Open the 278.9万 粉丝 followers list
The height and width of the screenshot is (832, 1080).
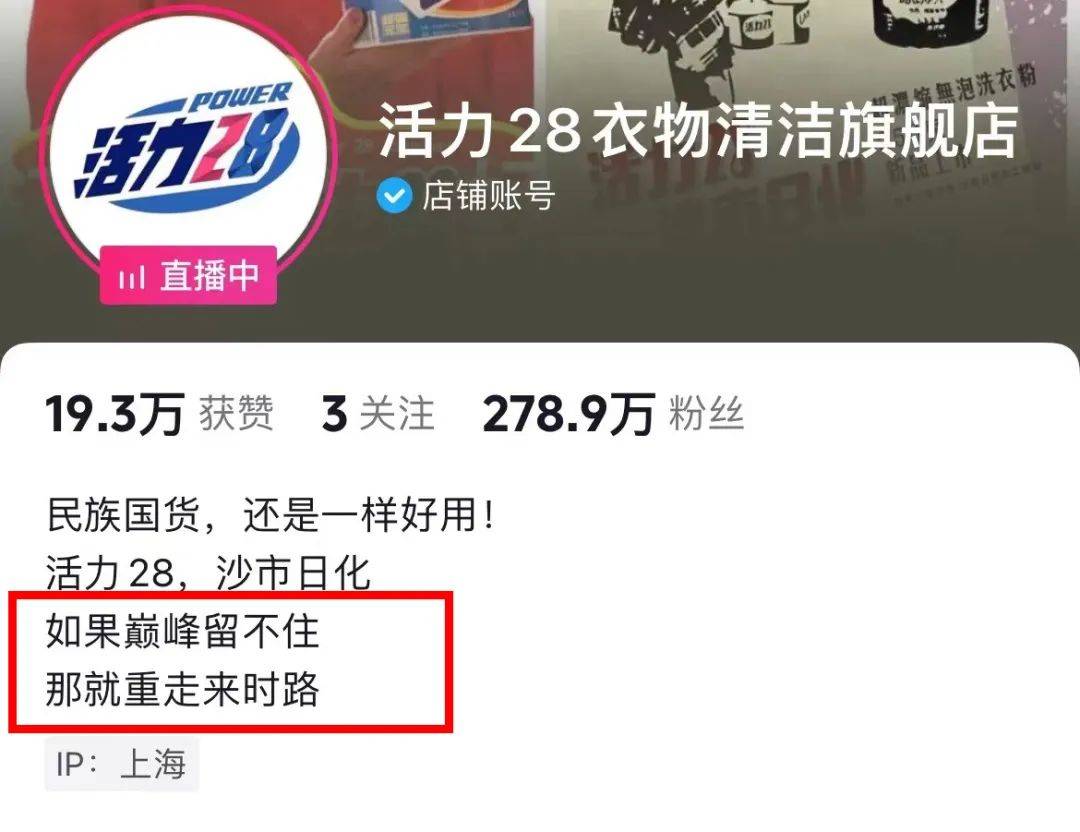(613, 415)
